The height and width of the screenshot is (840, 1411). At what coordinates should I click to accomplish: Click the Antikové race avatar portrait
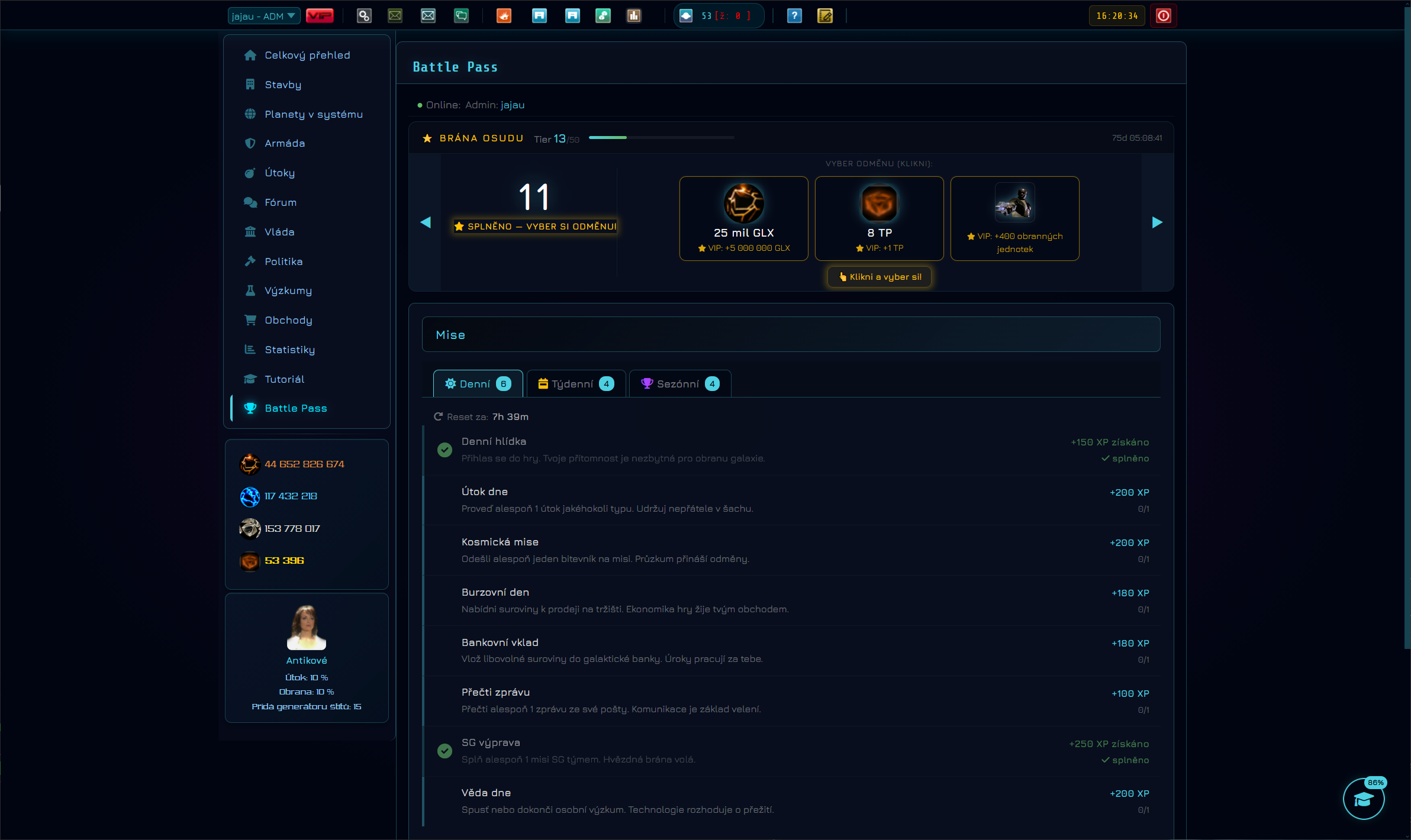click(x=307, y=627)
